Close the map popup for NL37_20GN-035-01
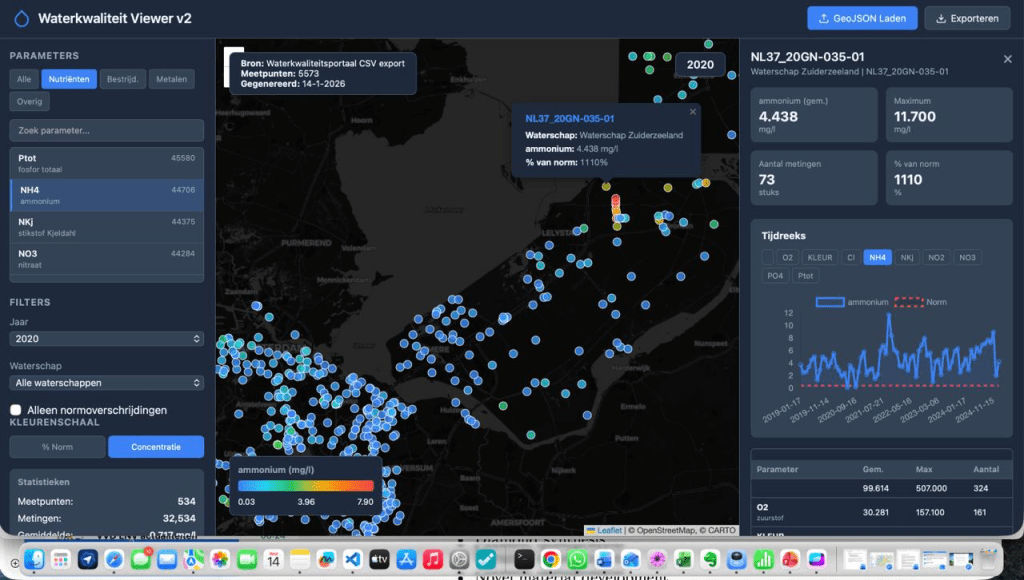Screen dimensions: 1024x580 (693, 112)
